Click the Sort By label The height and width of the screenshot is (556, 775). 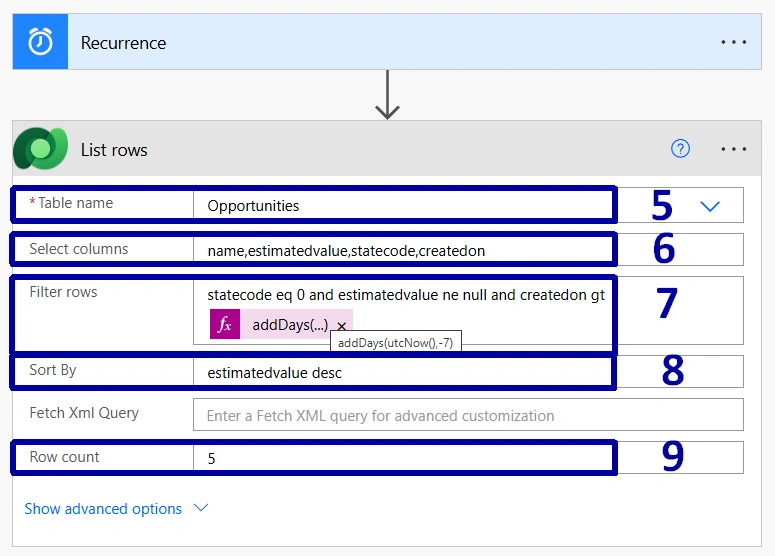click(53, 370)
